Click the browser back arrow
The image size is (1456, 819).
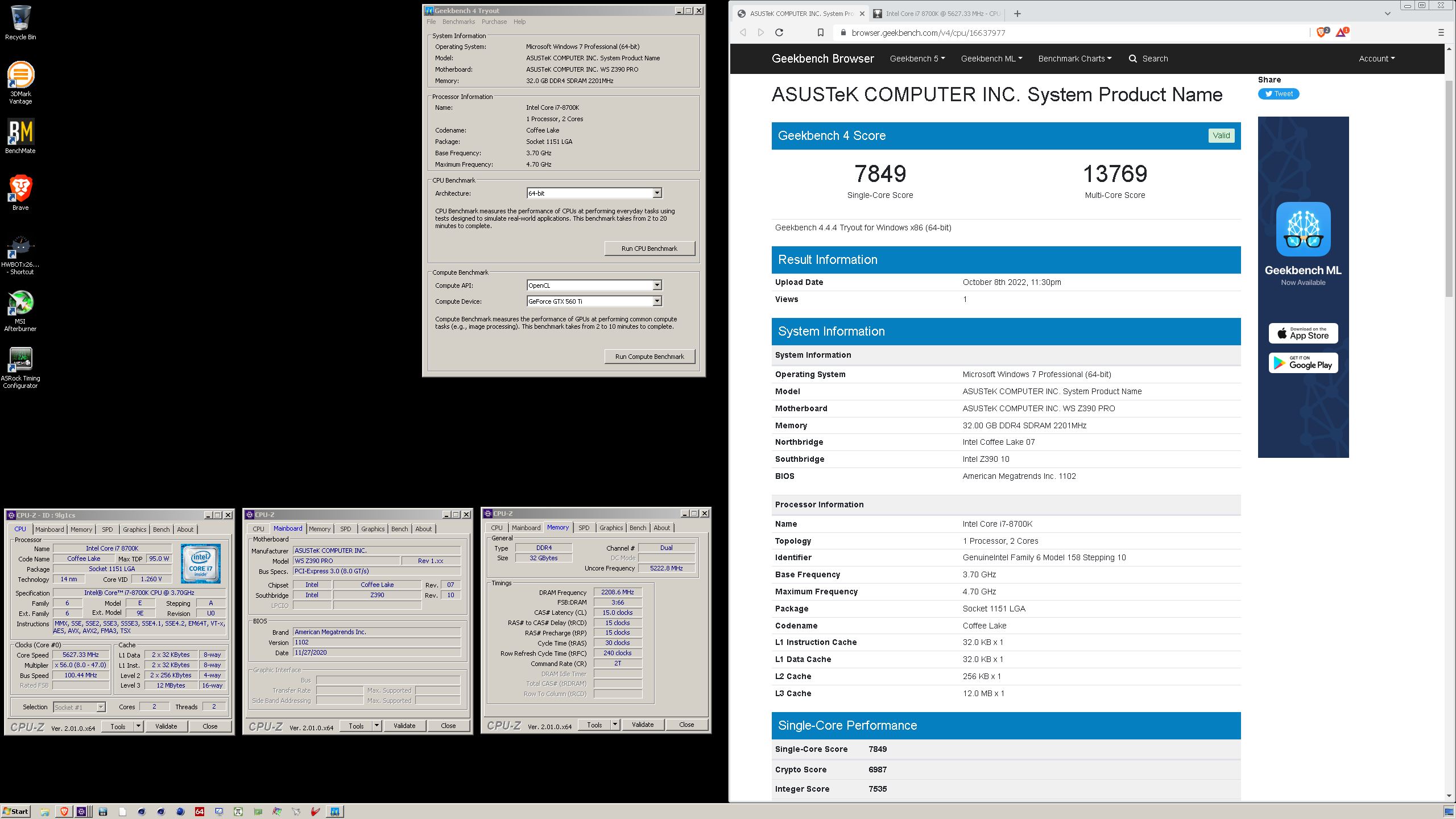click(x=743, y=32)
